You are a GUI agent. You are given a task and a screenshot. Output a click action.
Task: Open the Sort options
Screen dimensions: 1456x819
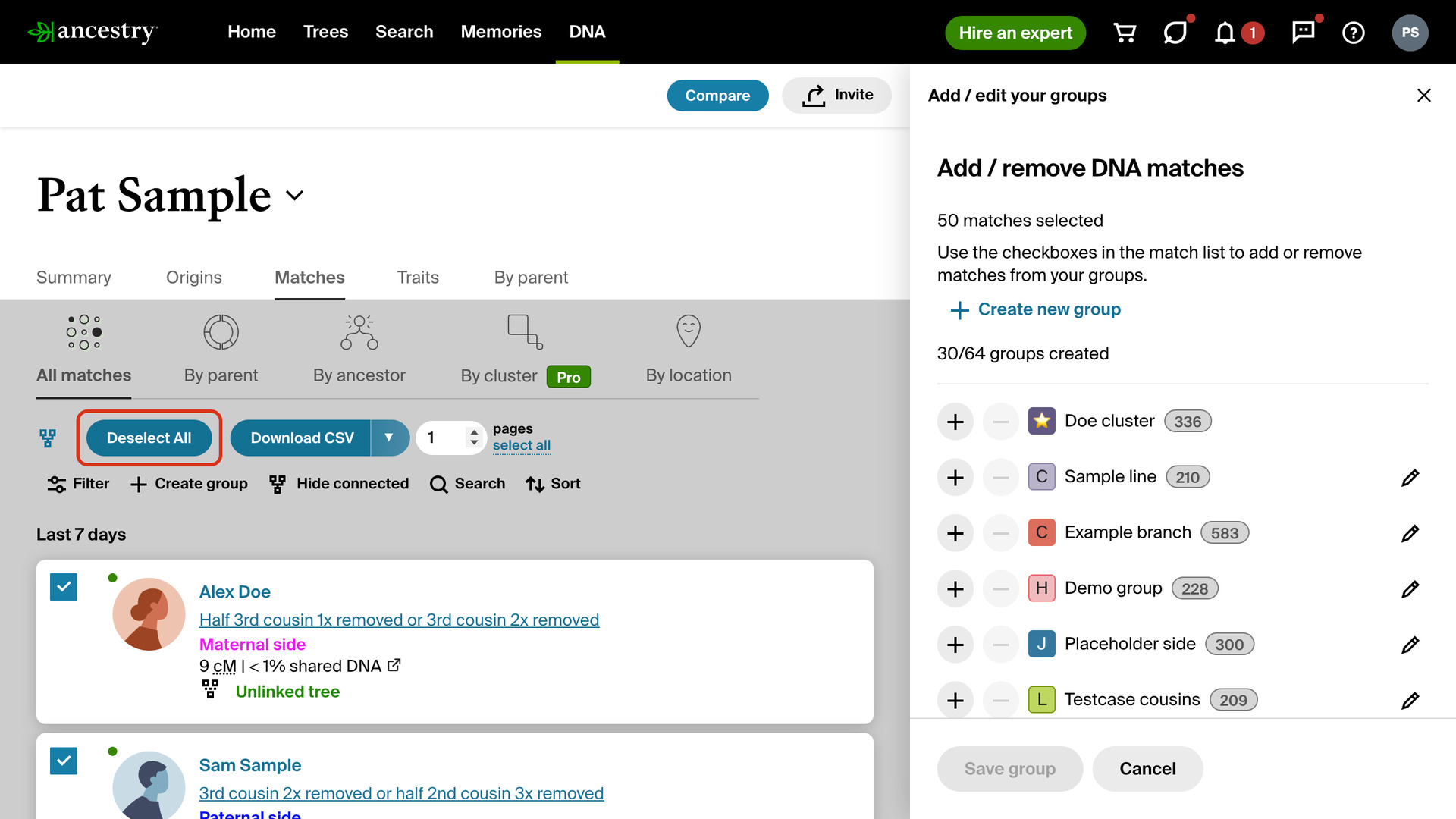click(553, 484)
